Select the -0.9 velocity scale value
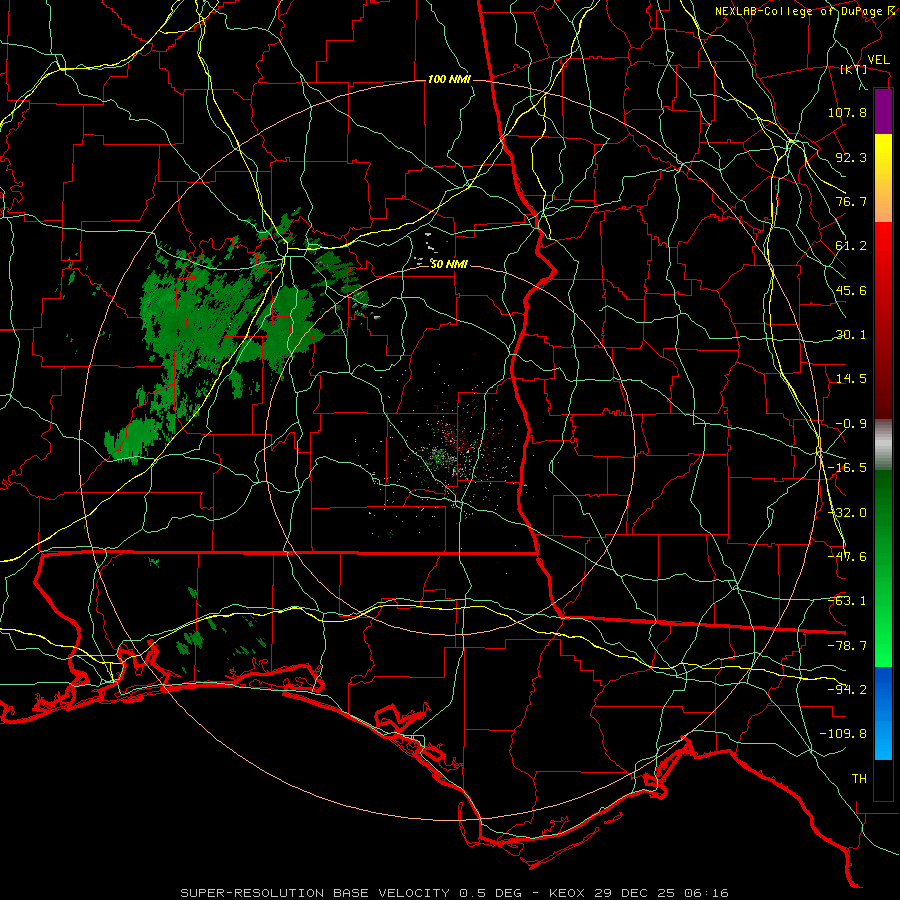The width and height of the screenshot is (900, 900). [x=851, y=424]
